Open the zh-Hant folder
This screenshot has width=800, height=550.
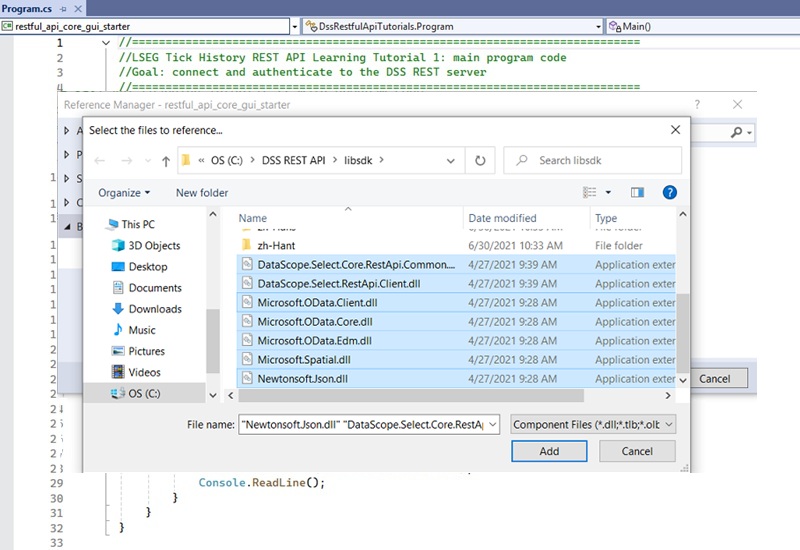(x=277, y=245)
